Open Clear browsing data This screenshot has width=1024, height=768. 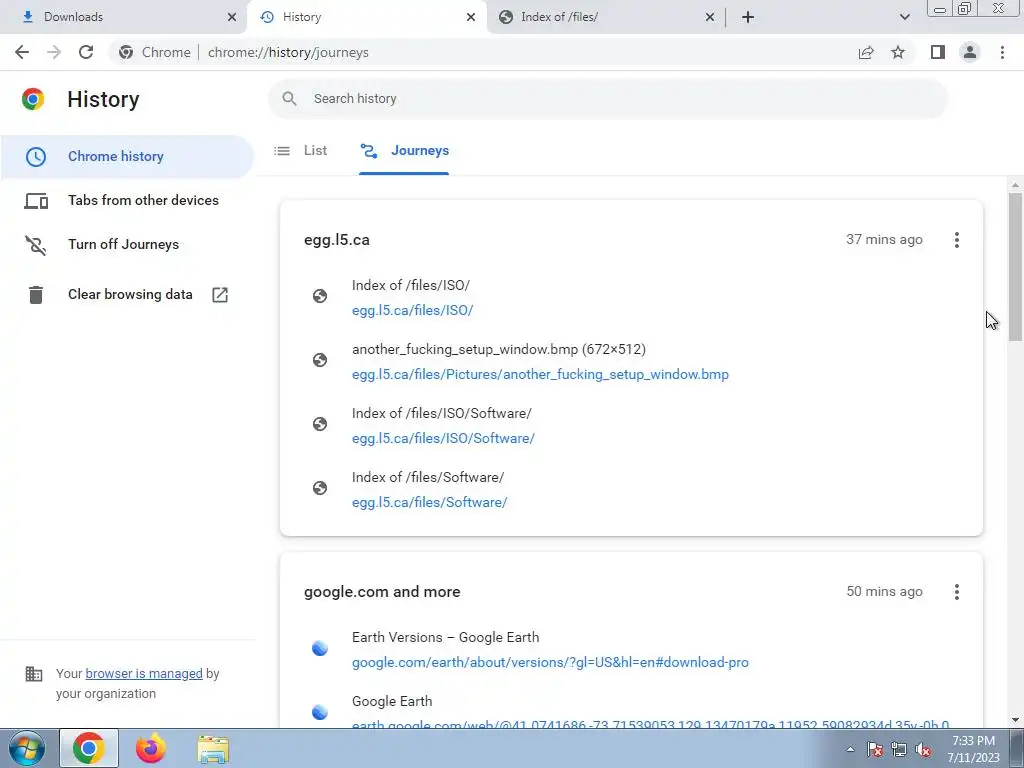coord(127,295)
